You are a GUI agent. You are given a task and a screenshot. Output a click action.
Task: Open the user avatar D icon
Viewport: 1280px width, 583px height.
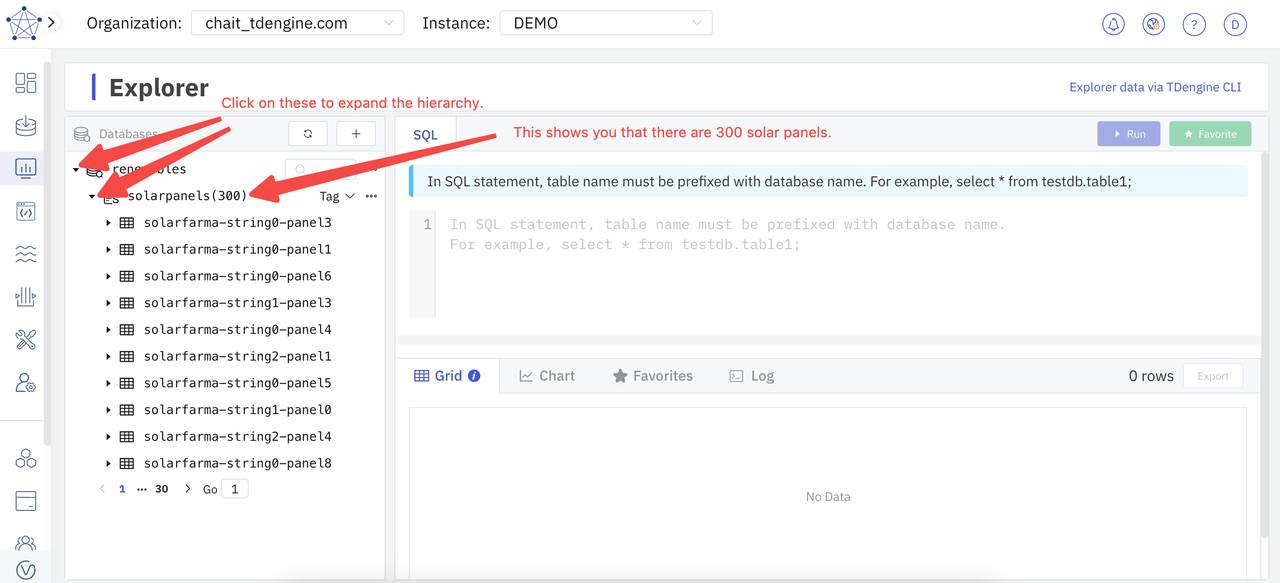coord(1235,24)
